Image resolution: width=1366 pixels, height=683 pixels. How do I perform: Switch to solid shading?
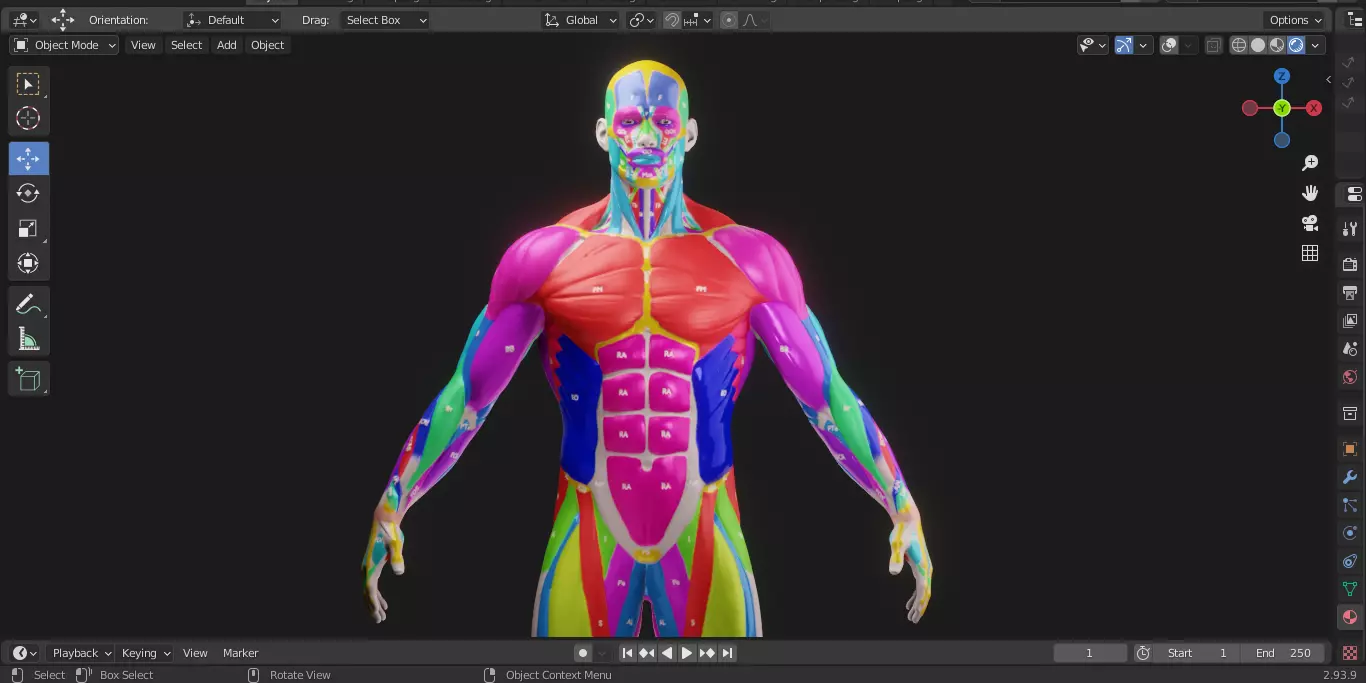click(x=1258, y=45)
